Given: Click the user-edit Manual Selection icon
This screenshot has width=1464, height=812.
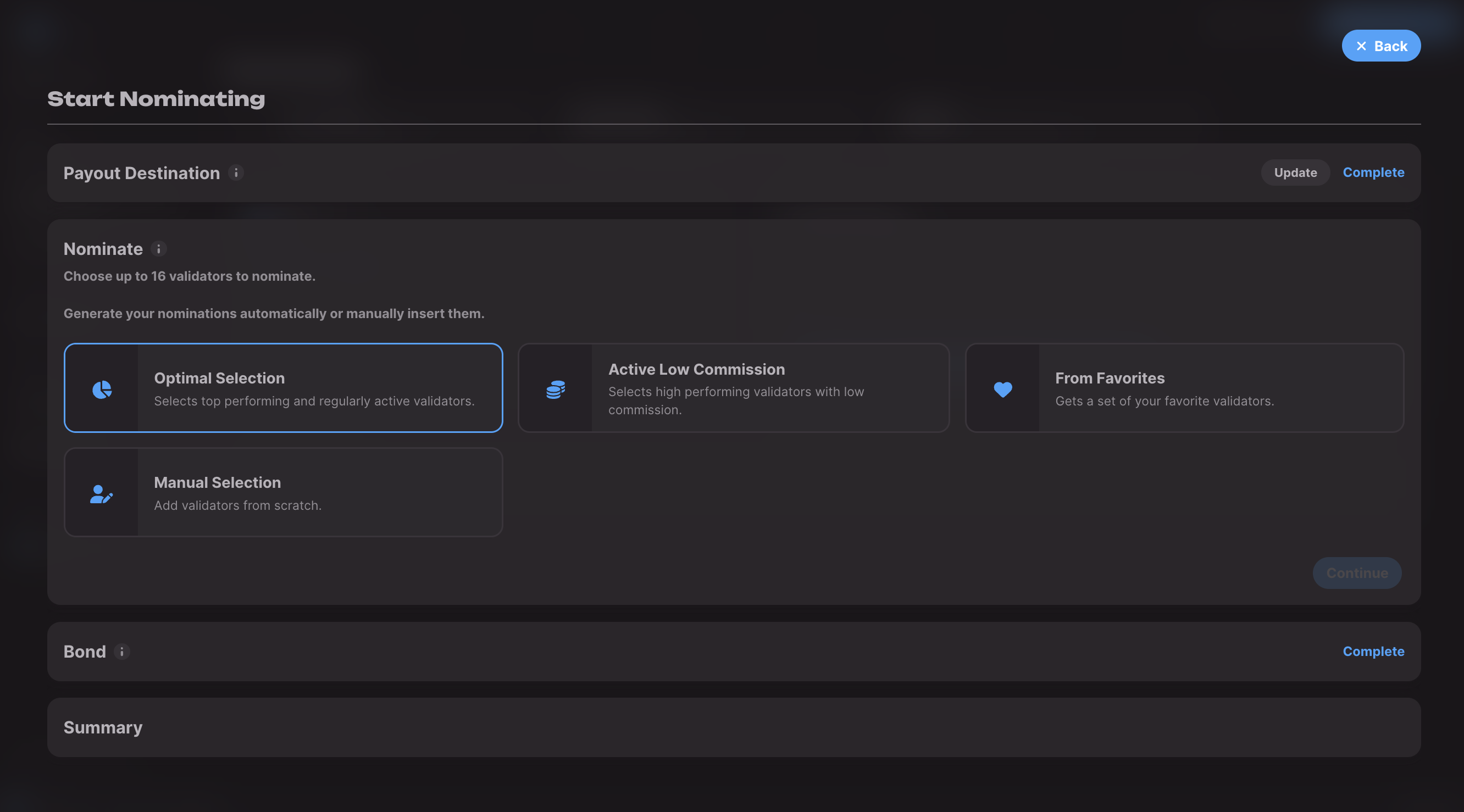Looking at the screenshot, I should tap(102, 493).
